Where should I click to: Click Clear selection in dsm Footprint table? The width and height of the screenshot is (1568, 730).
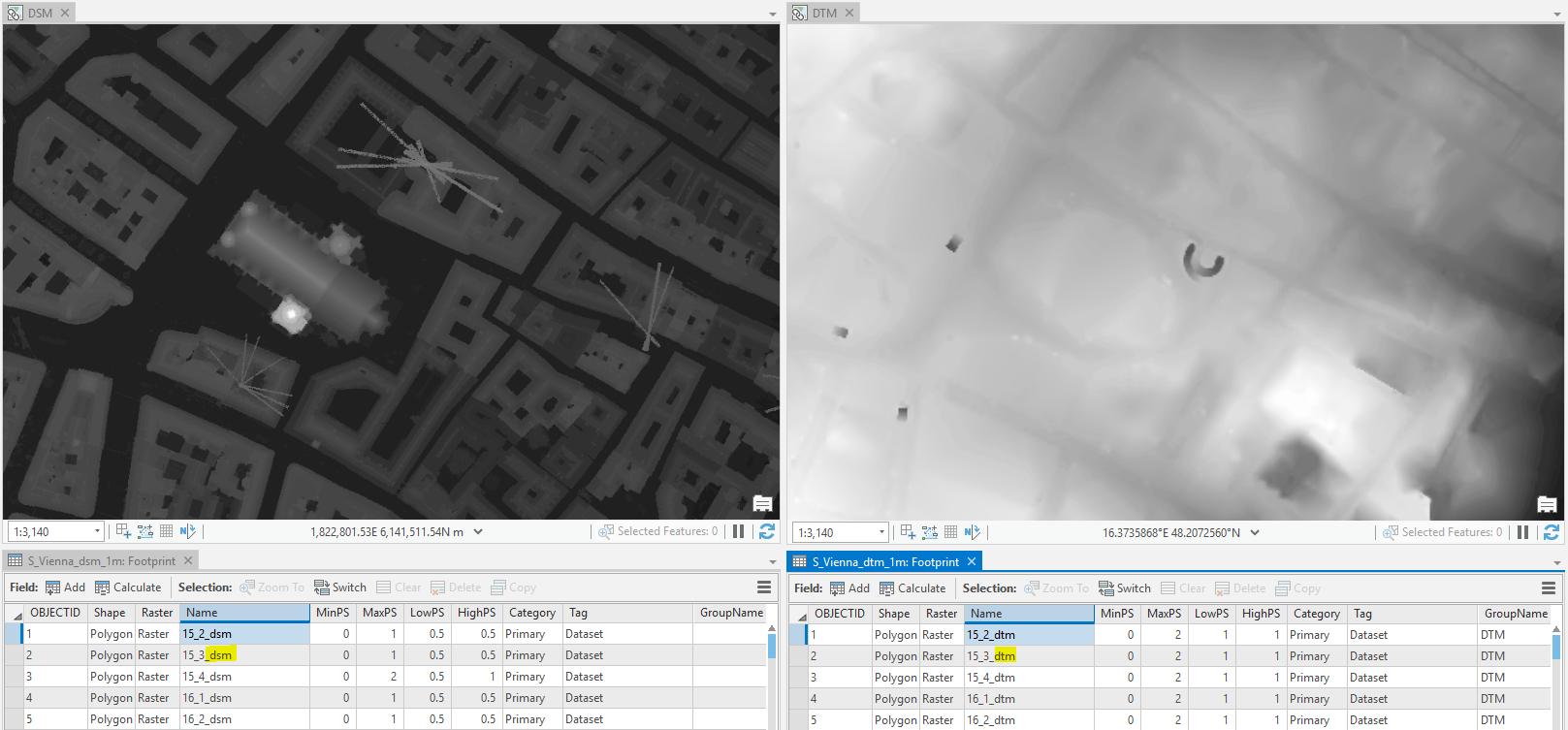pyautogui.click(x=399, y=587)
